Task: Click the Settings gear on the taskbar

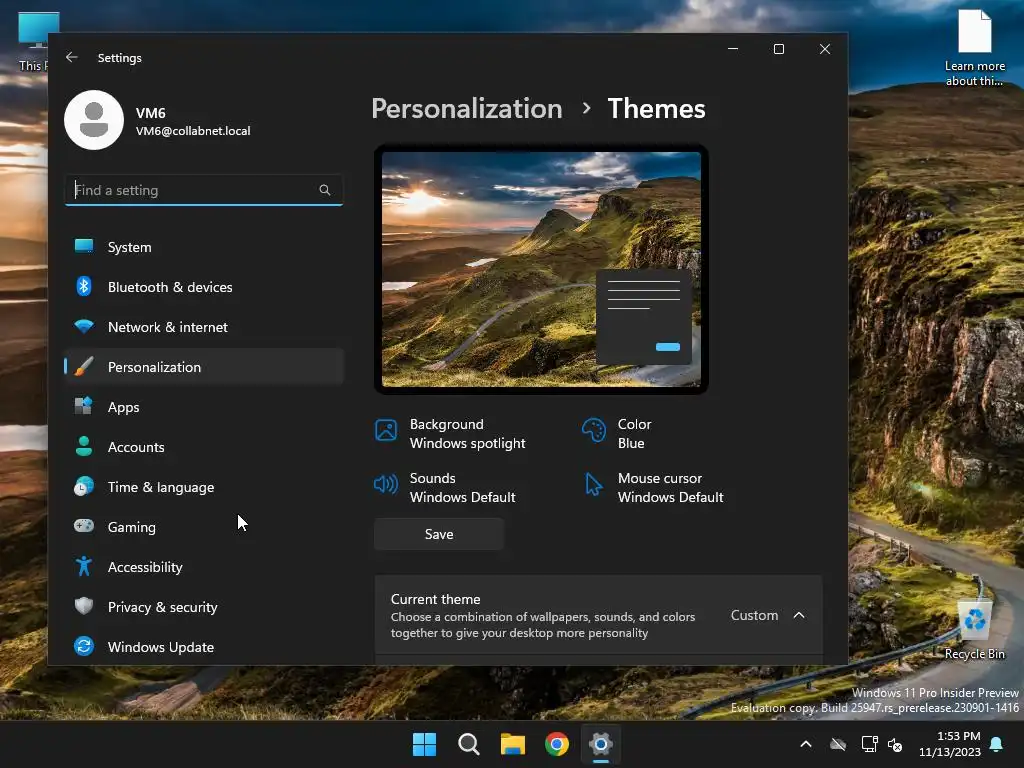Action: coord(601,744)
